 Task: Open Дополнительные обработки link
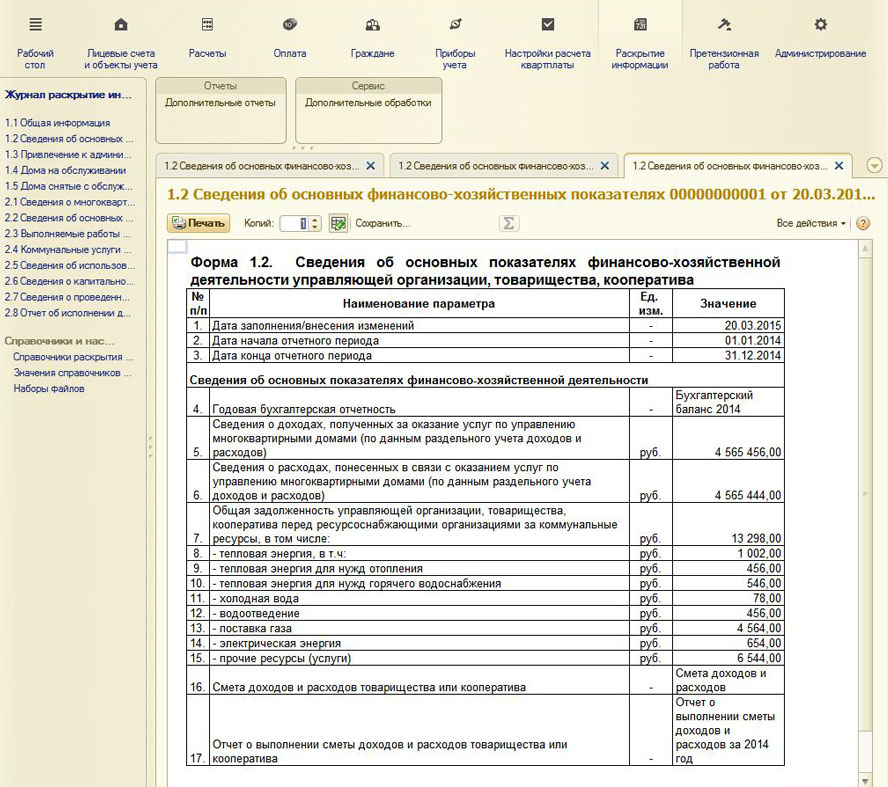click(368, 103)
